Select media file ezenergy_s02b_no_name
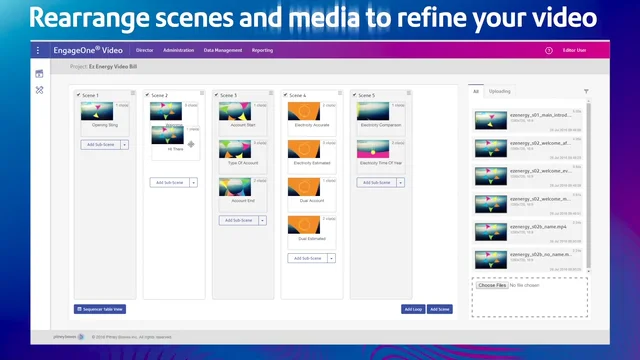Screen dimensions: 640x360 coord(528,260)
